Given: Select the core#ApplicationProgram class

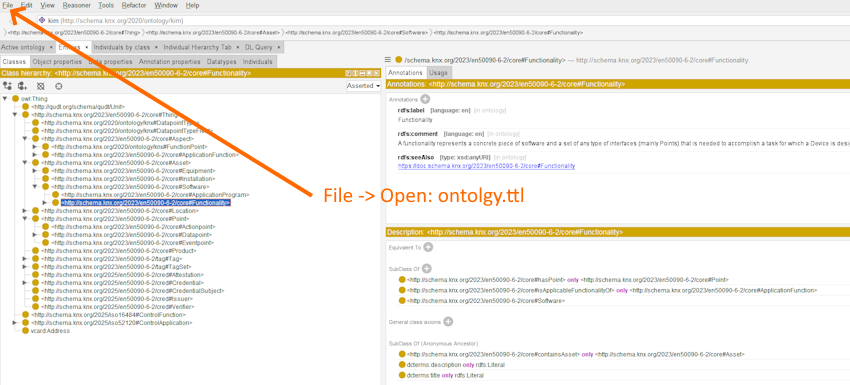Looking at the screenshot, I should (x=155, y=195).
